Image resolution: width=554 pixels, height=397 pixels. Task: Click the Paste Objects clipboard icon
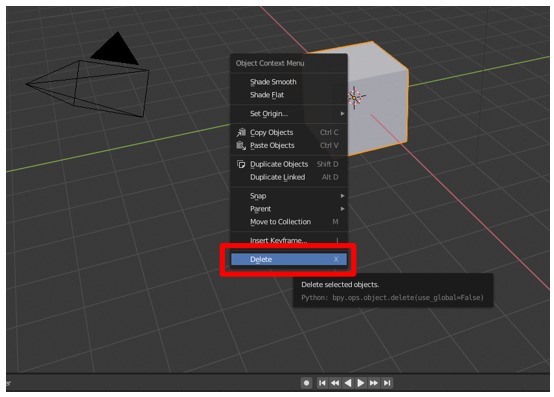coord(241,146)
